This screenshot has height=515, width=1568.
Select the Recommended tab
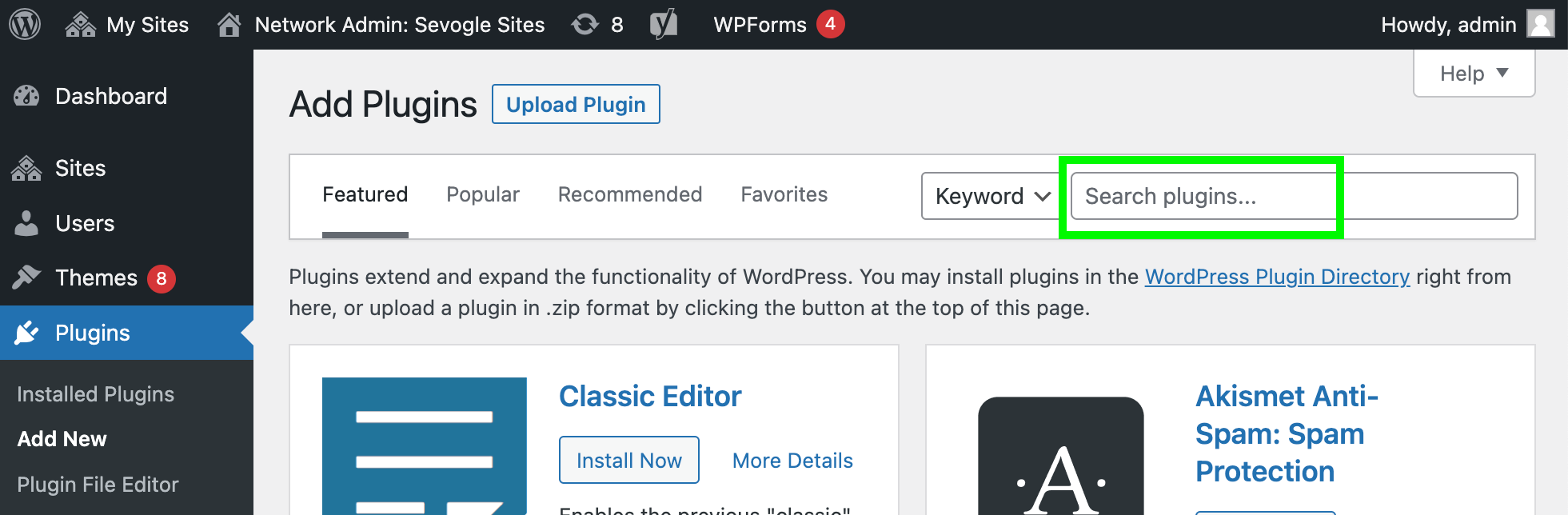629,195
